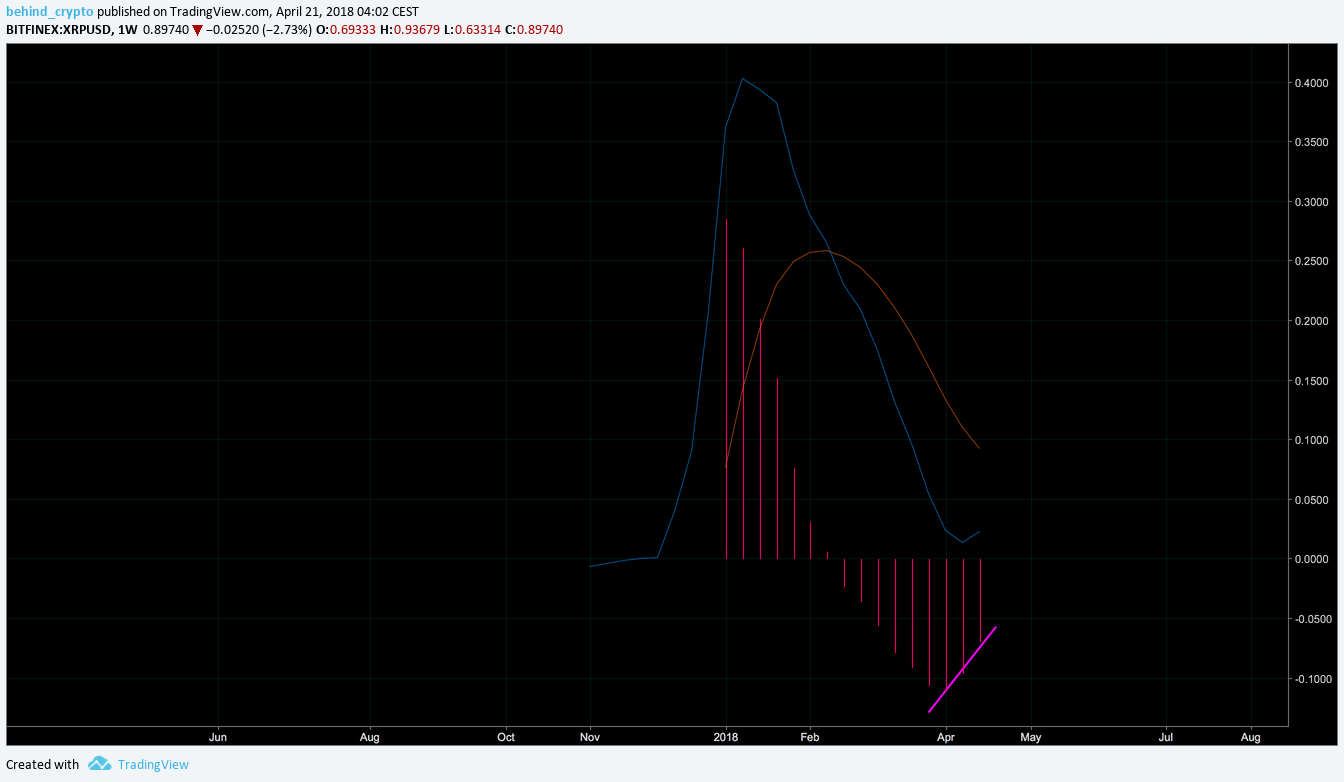The width and height of the screenshot is (1344, 782).
Task: Click the open value 0.69333
Action: tap(351, 30)
